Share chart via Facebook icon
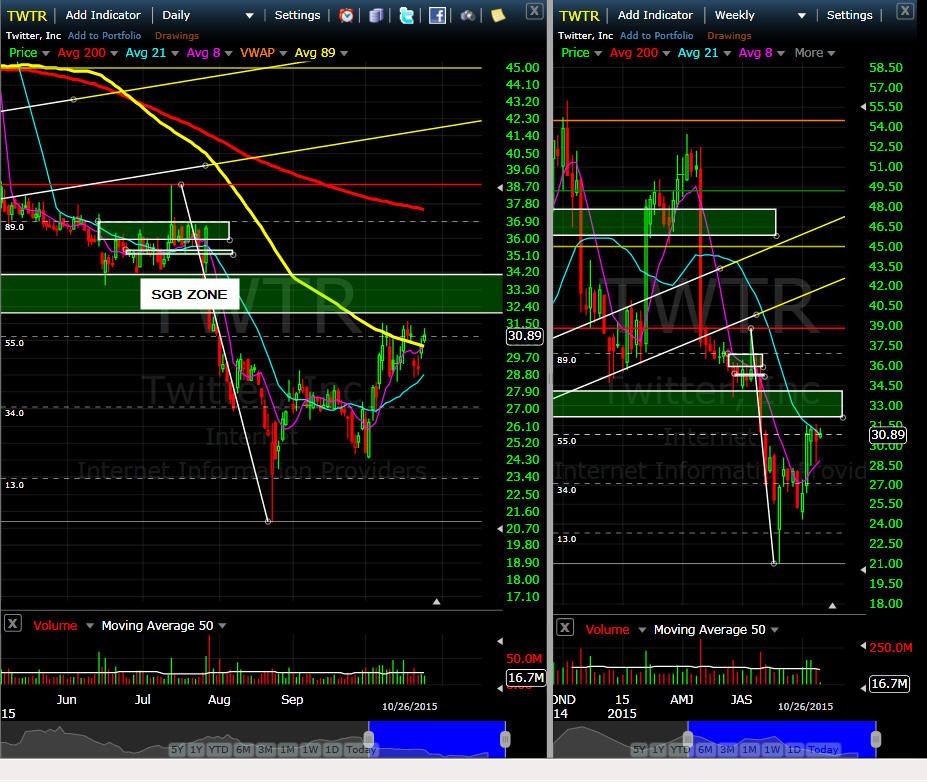 [x=437, y=15]
